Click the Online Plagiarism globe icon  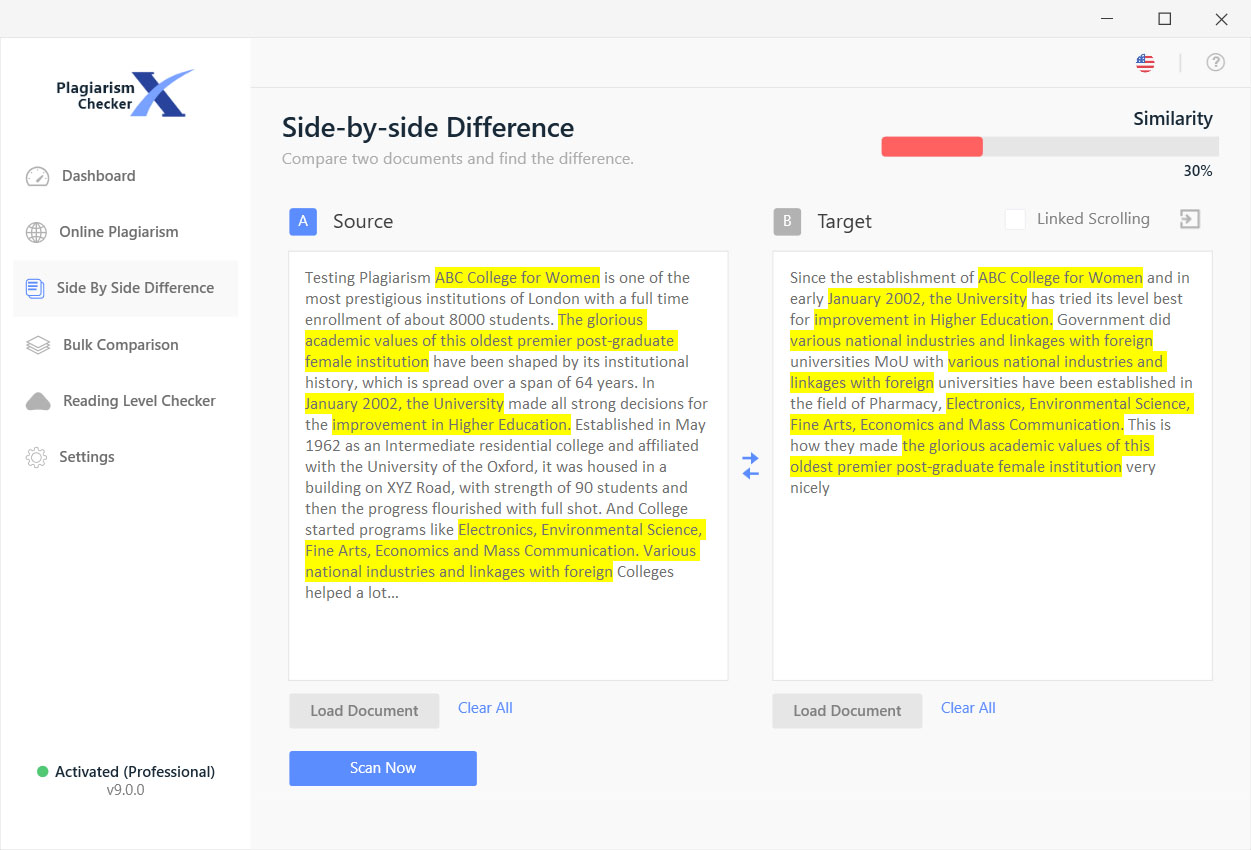pos(36,232)
